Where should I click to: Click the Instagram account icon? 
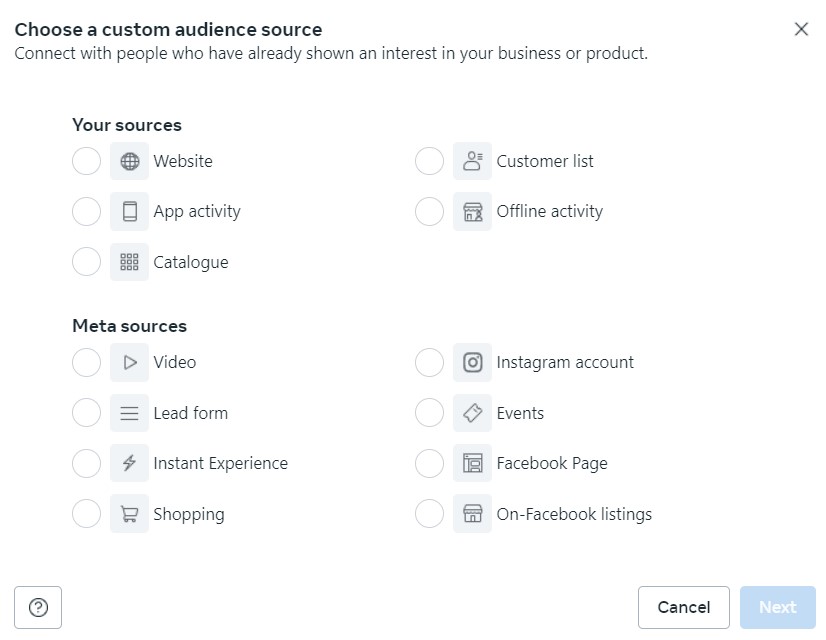point(473,362)
